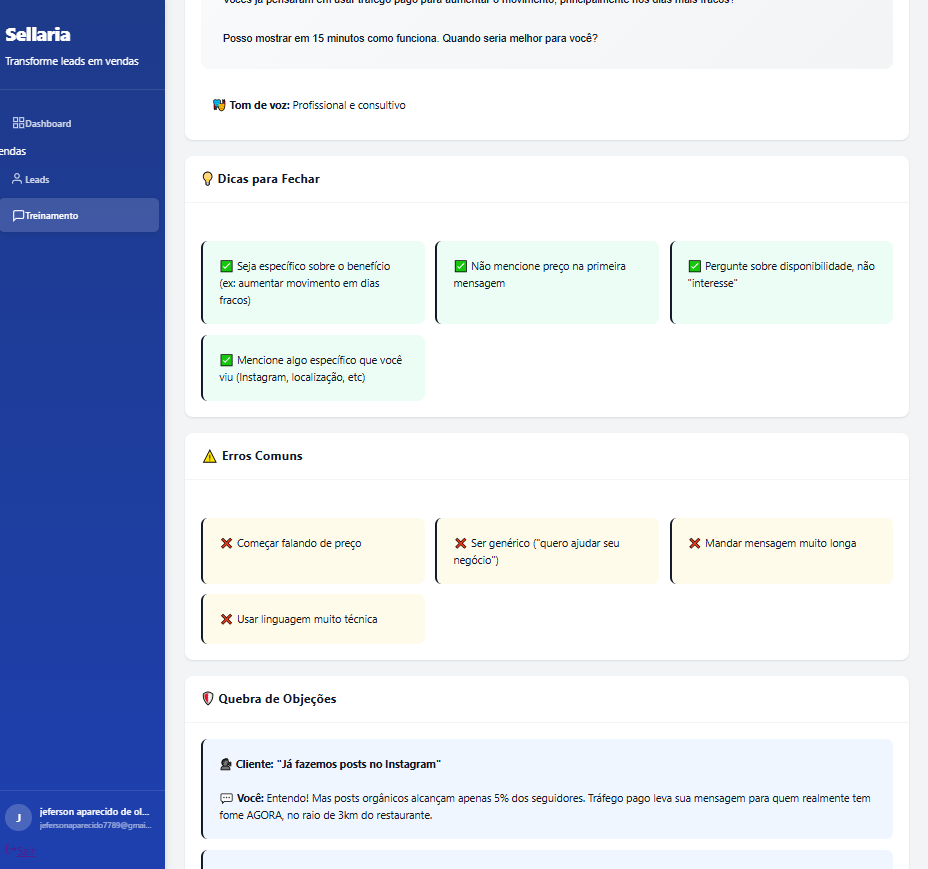Click the 'Já fazemos posts no Instagram' objection card
This screenshot has height=869, width=928.
[546, 789]
